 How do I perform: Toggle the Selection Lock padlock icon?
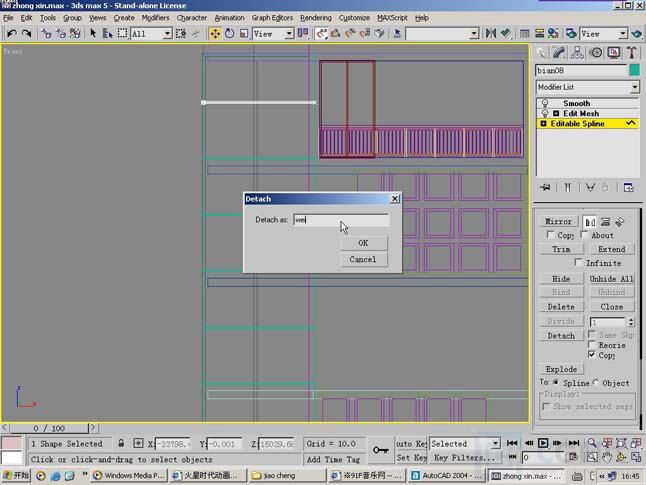tap(121, 443)
